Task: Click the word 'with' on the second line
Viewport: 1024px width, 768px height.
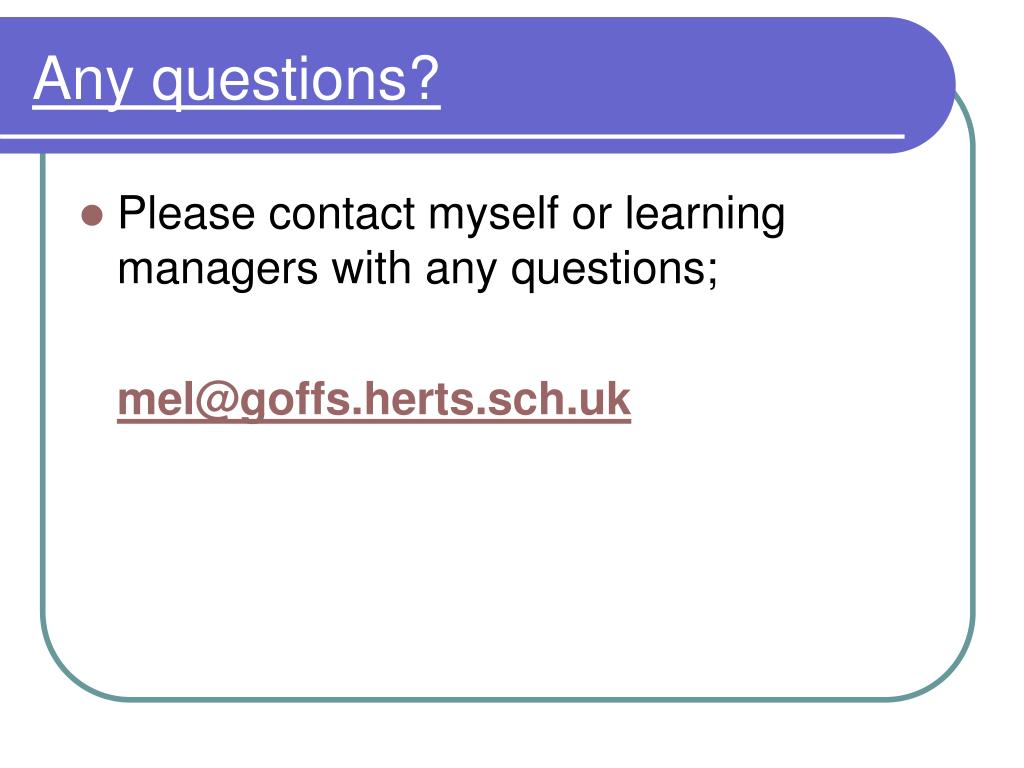Action: (371, 268)
